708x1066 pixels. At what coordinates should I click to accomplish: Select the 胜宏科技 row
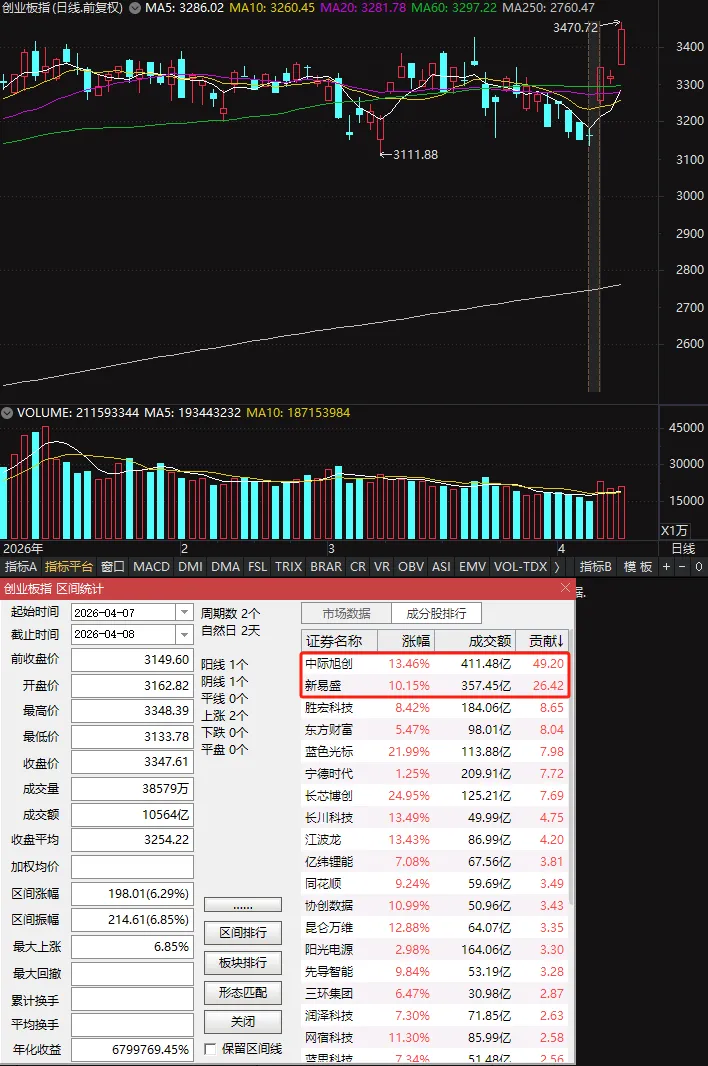pyautogui.click(x=435, y=708)
